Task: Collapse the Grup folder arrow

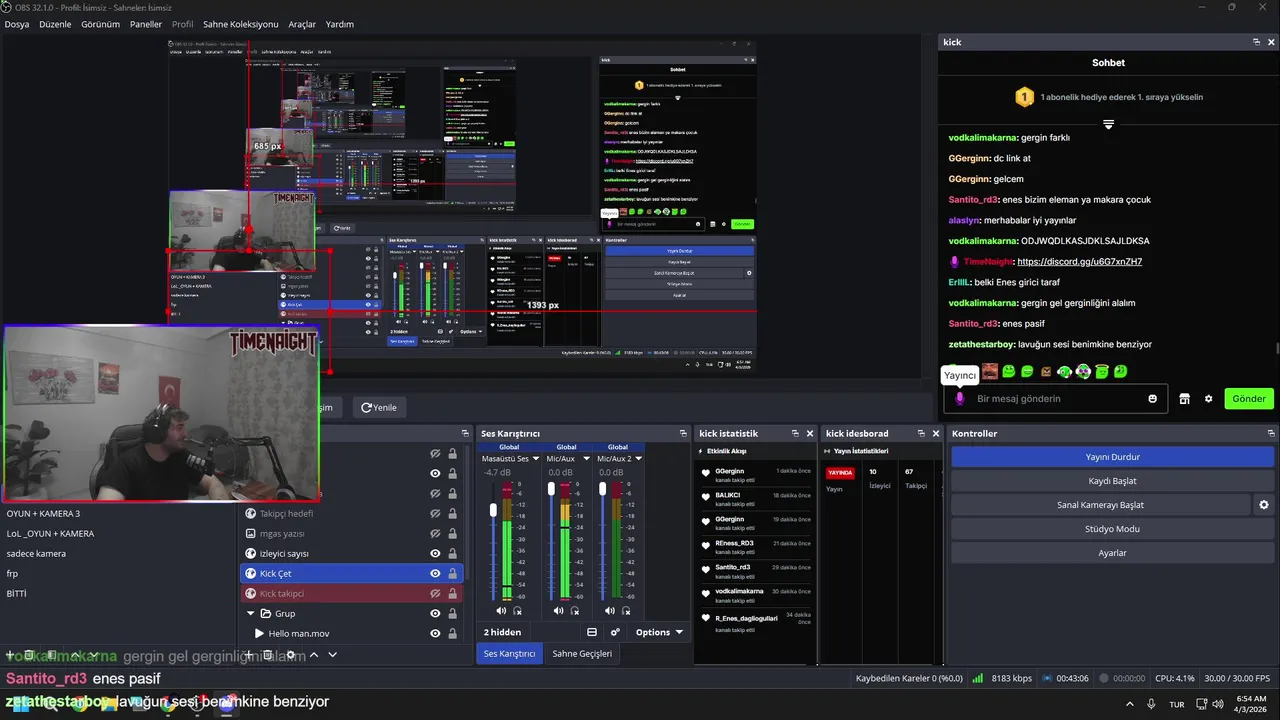Action: (x=251, y=613)
